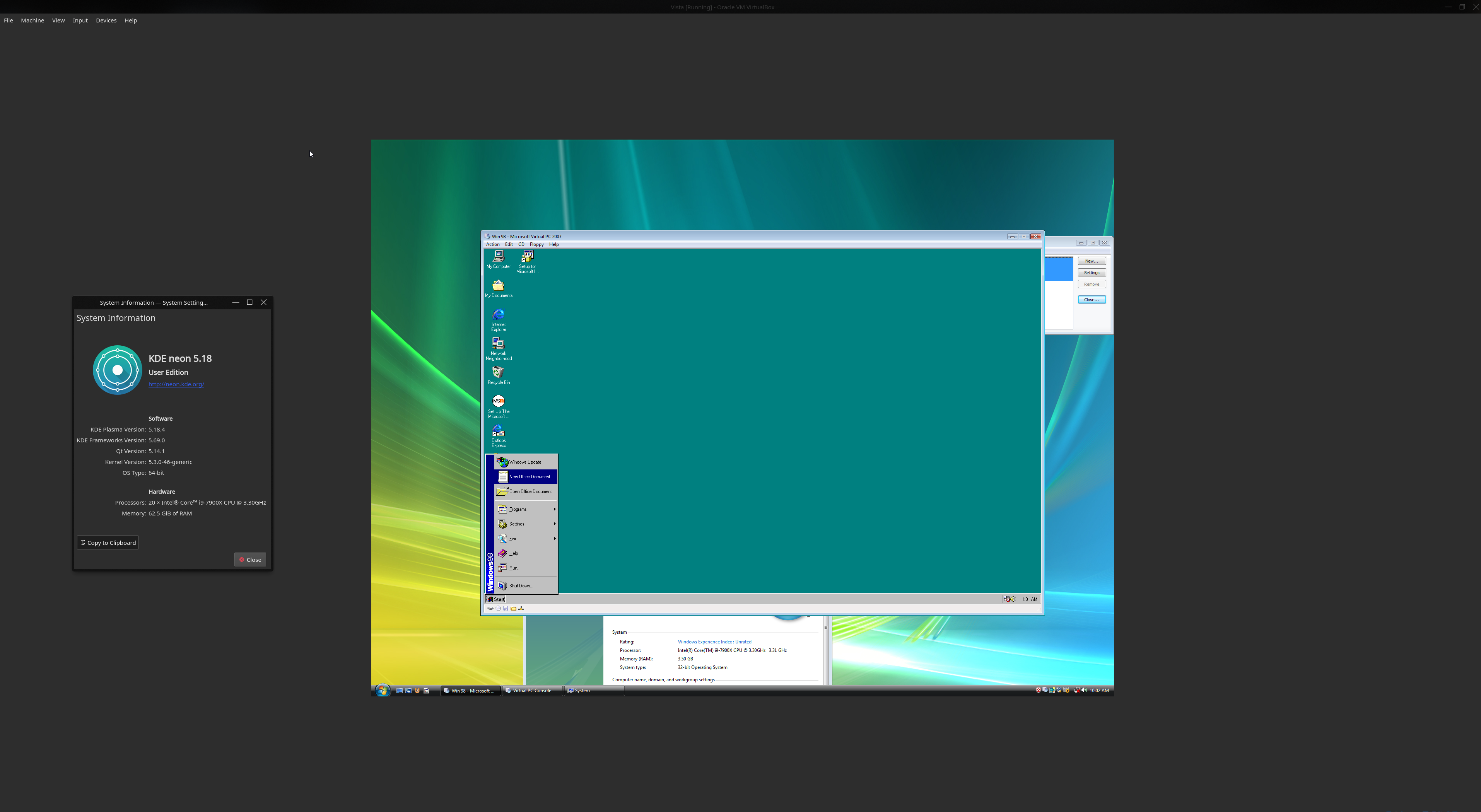Screen dimensions: 1481x812
Task: Click Virtual PC floppy disk status icon
Action: point(506,608)
